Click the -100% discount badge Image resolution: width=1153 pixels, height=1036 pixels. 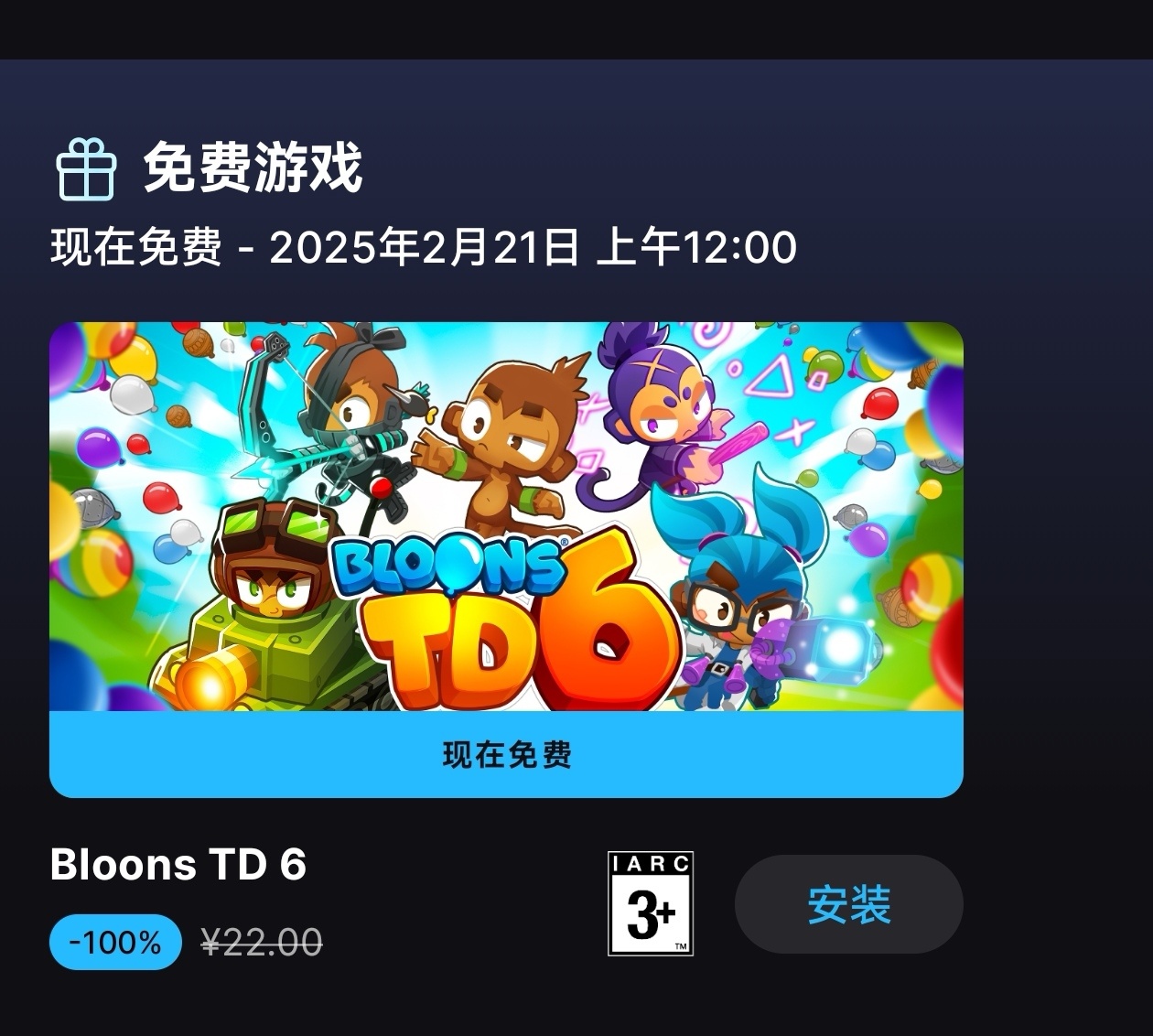pyautogui.click(x=115, y=942)
